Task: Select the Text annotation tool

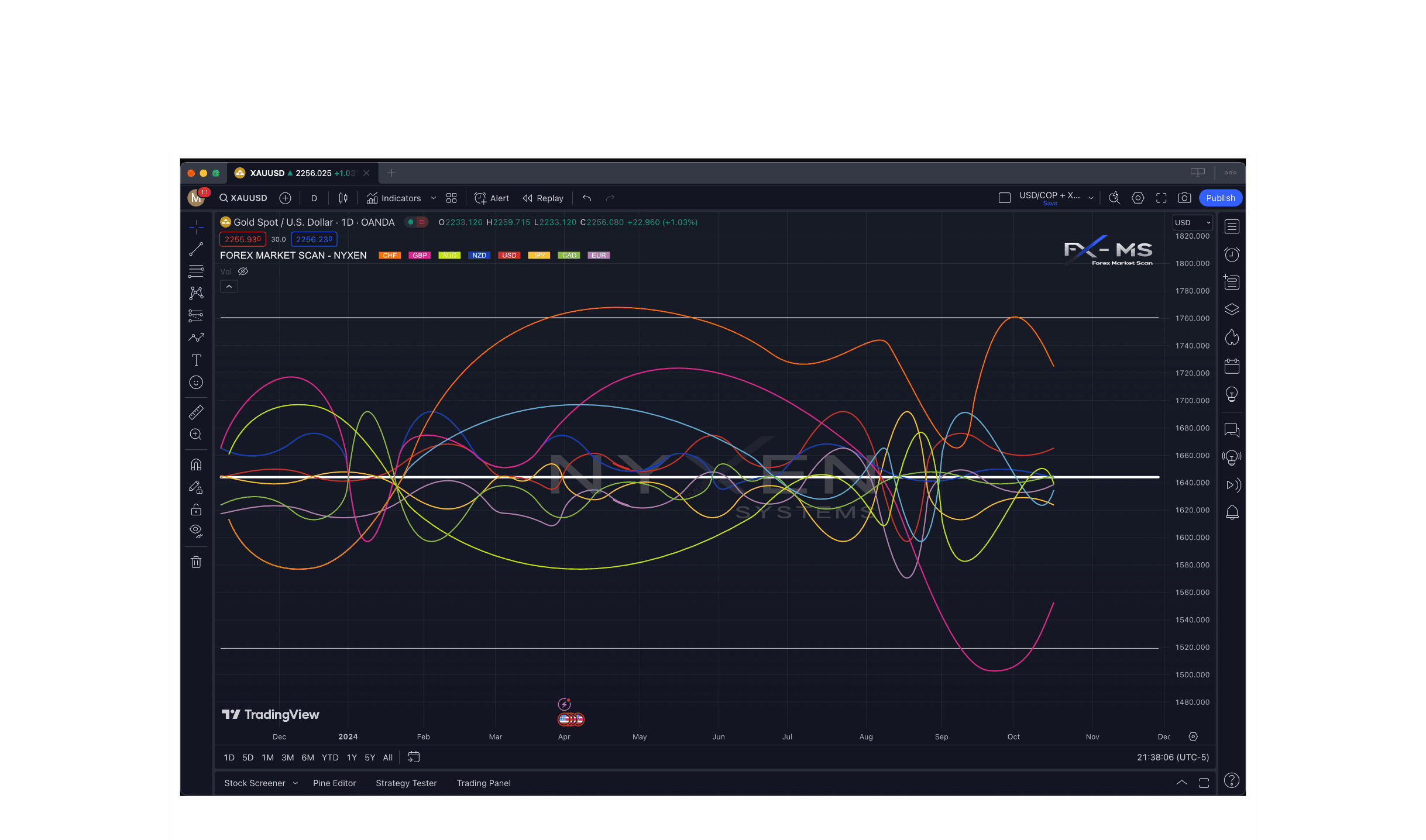Action: (196, 360)
